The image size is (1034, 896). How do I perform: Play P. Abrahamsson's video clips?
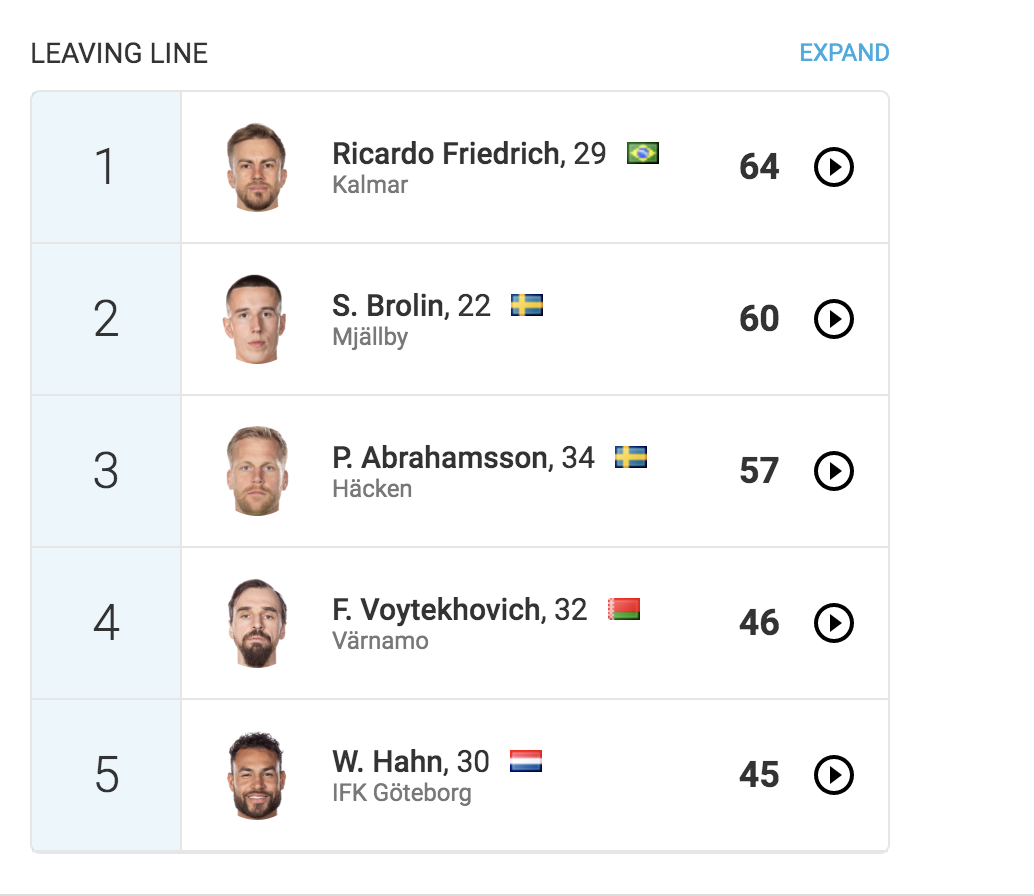click(x=834, y=471)
